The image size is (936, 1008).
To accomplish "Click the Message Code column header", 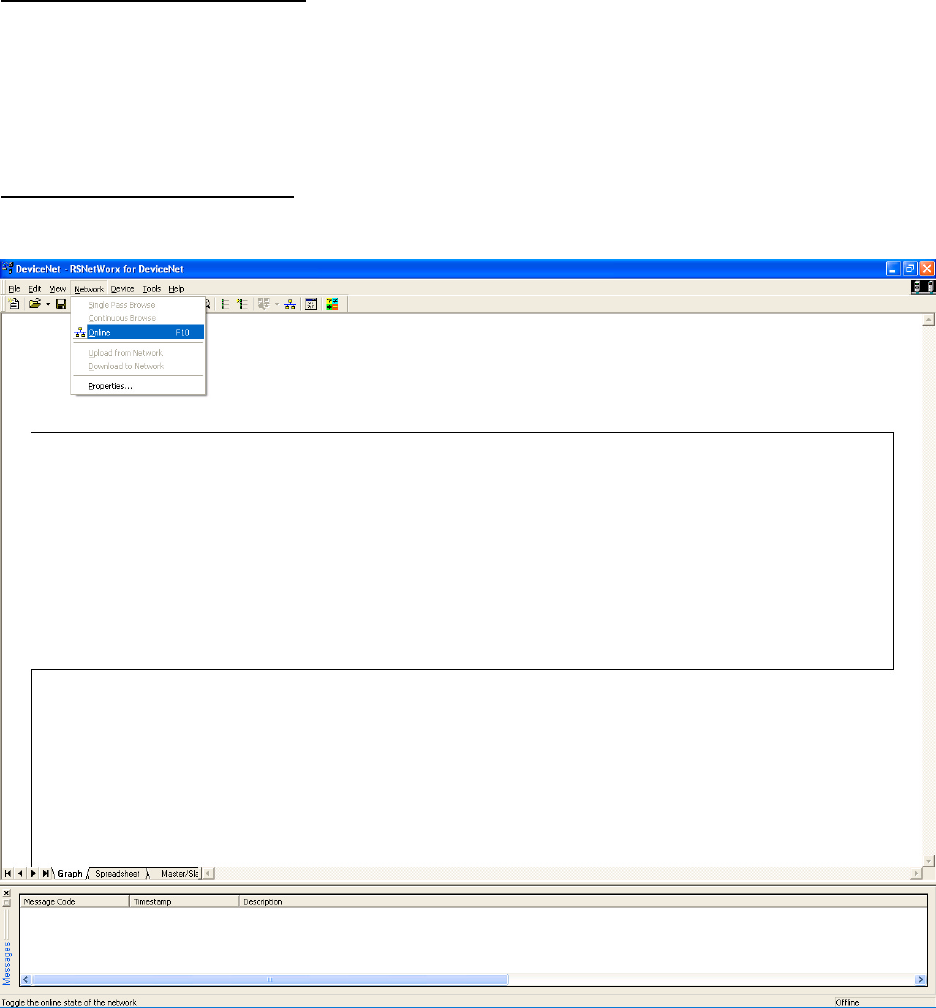I will tap(75, 901).
